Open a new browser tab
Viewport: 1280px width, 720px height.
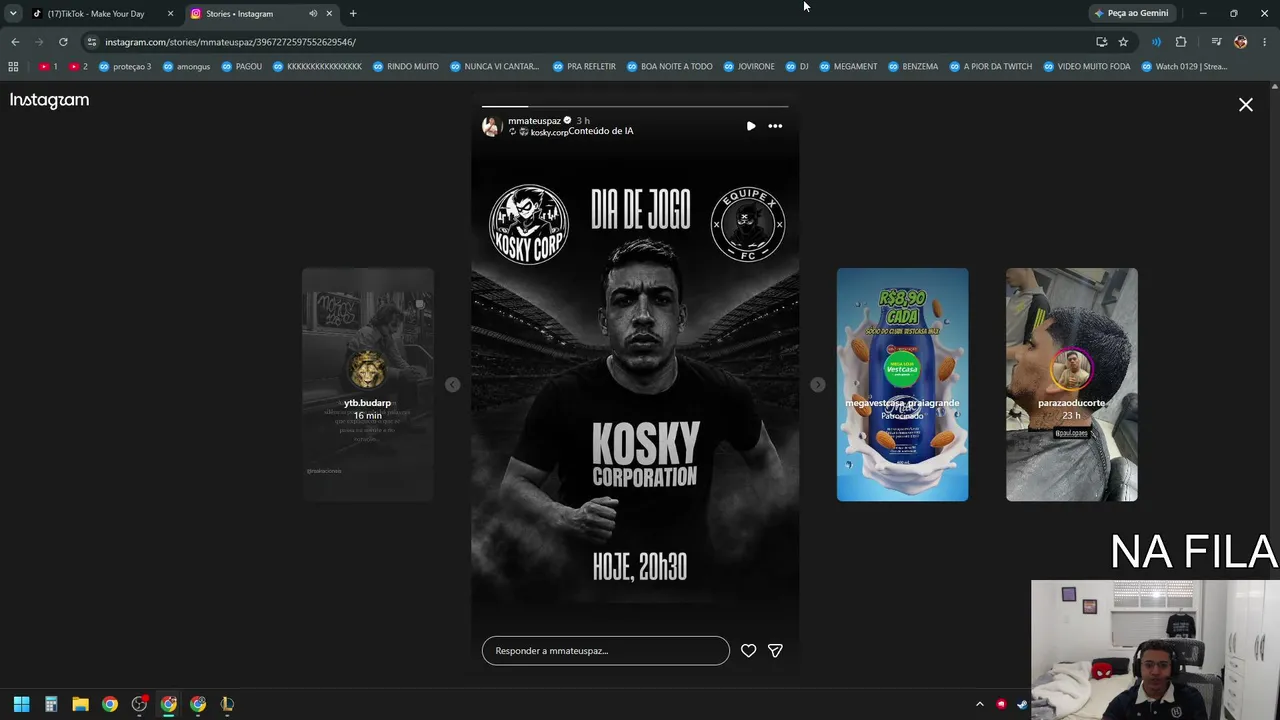click(353, 14)
